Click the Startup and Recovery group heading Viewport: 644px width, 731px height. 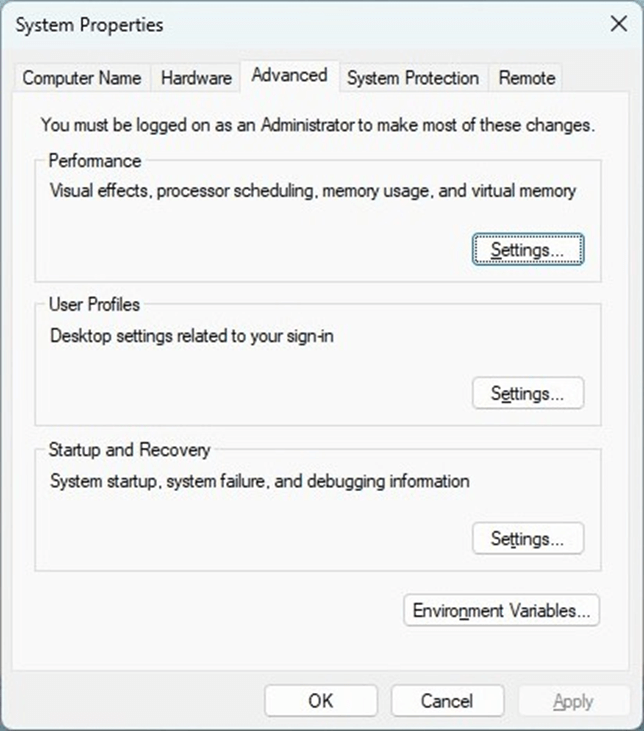129,450
